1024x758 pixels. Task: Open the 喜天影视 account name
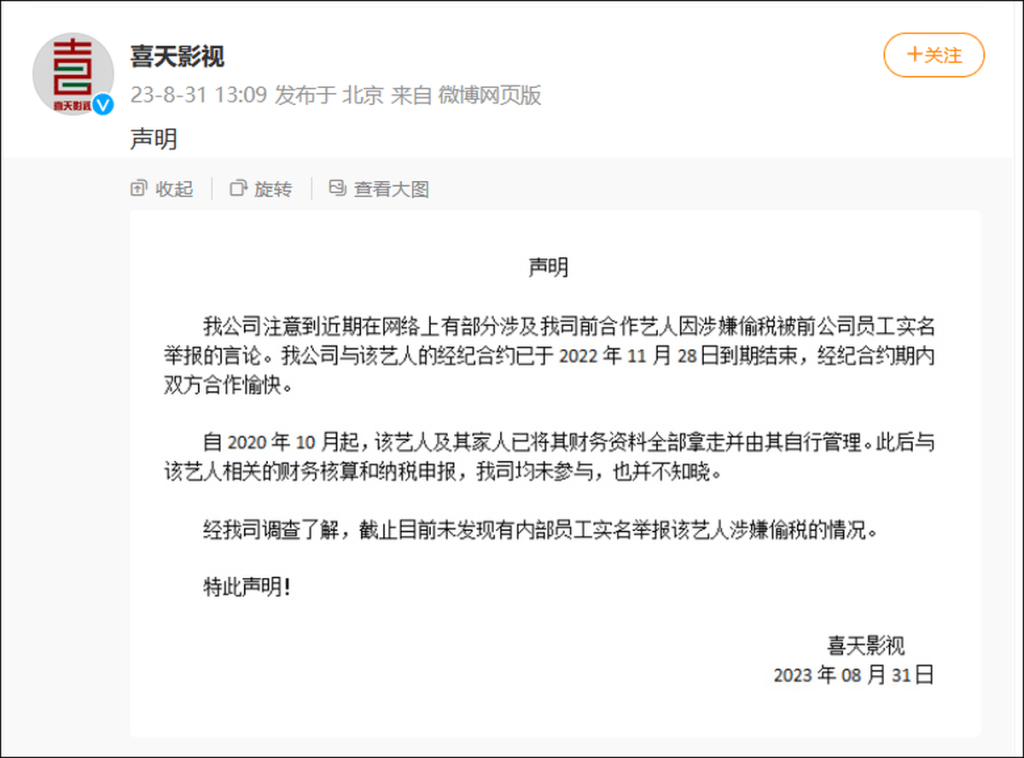[177, 56]
